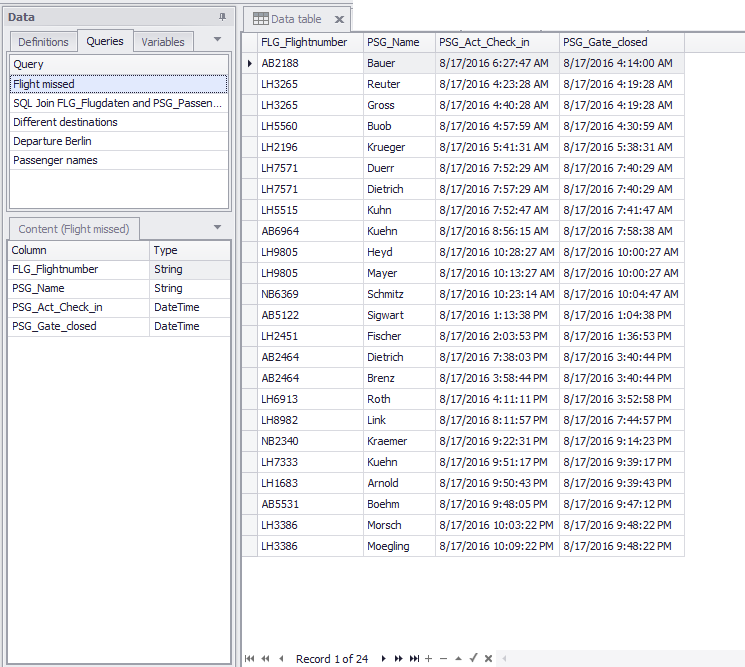The height and width of the screenshot is (667, 745).
Task: Click gate closed cell 8/17/2016 1:36:53 PM
Action: [x=621, y=336]
